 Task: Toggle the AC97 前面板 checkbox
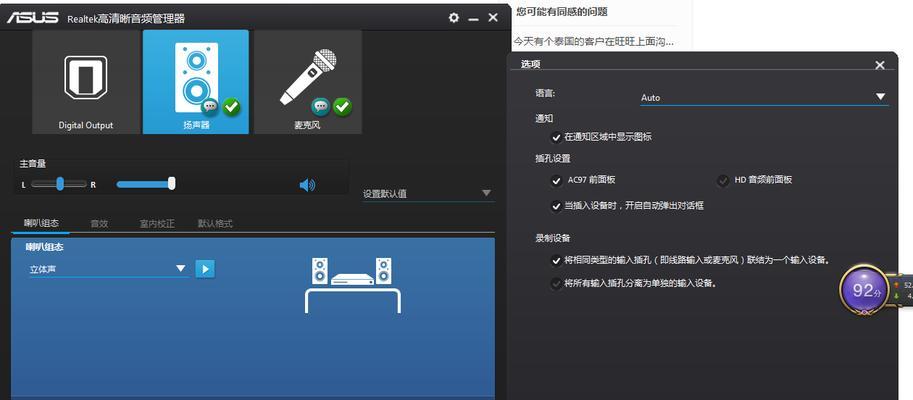pyautogui.click(x=556, y=180)
